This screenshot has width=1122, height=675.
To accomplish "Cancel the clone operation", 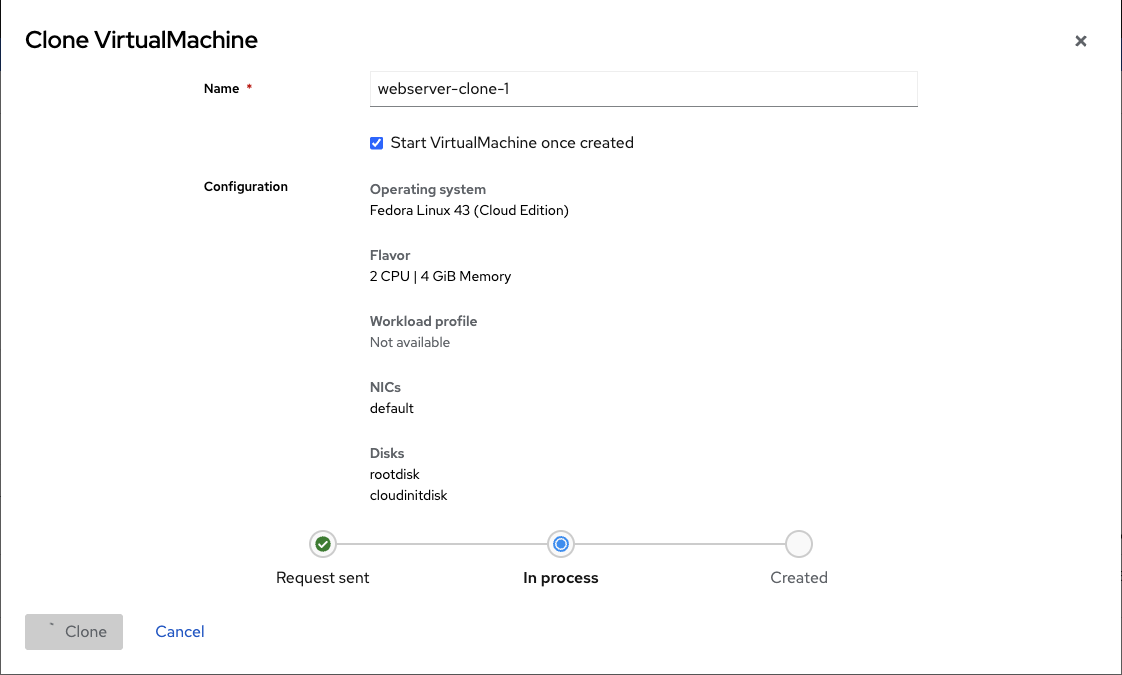I will 179,631.
